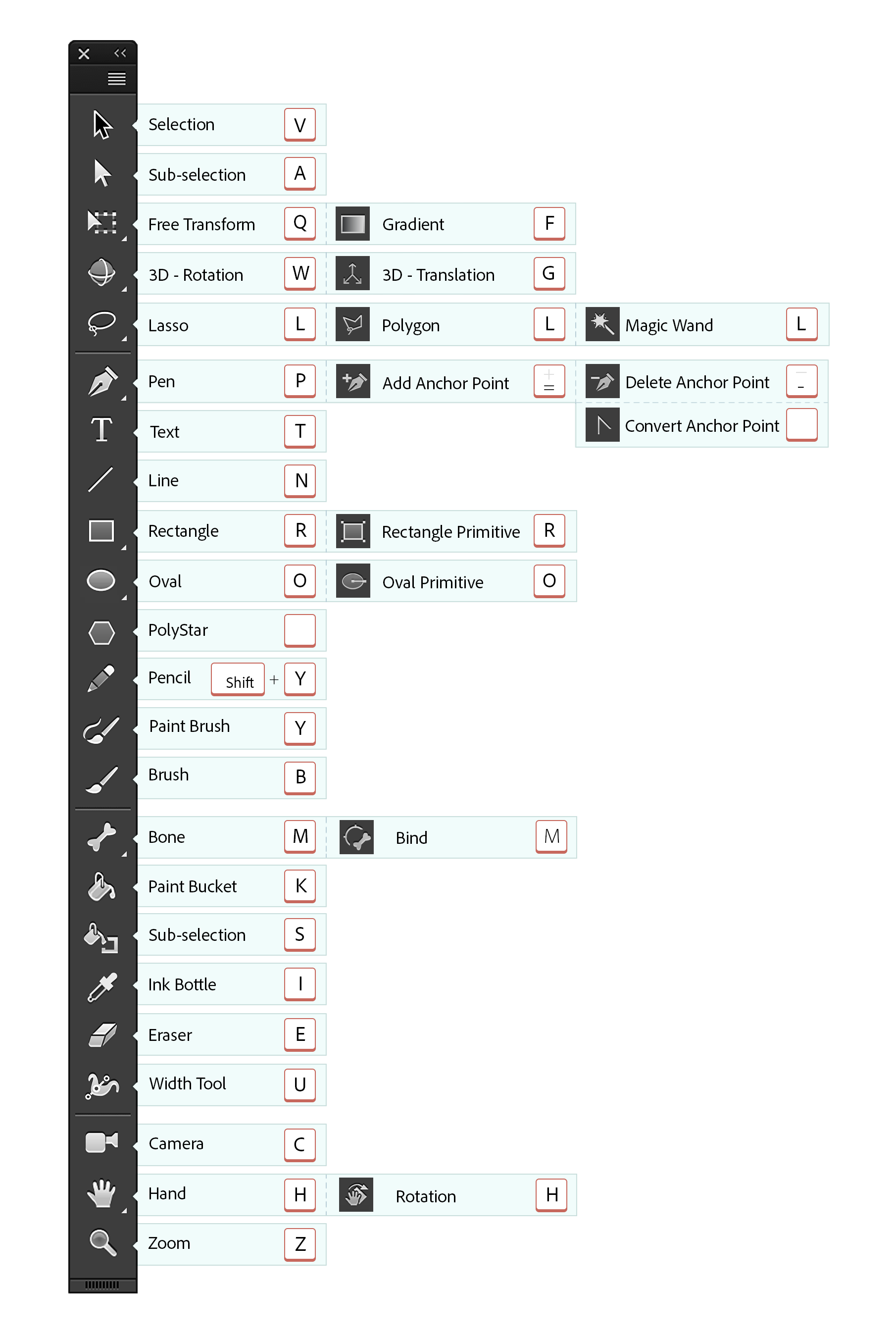Select the Text tool
The width and height of the screenshot is (896, 1339).
(102, 430)
